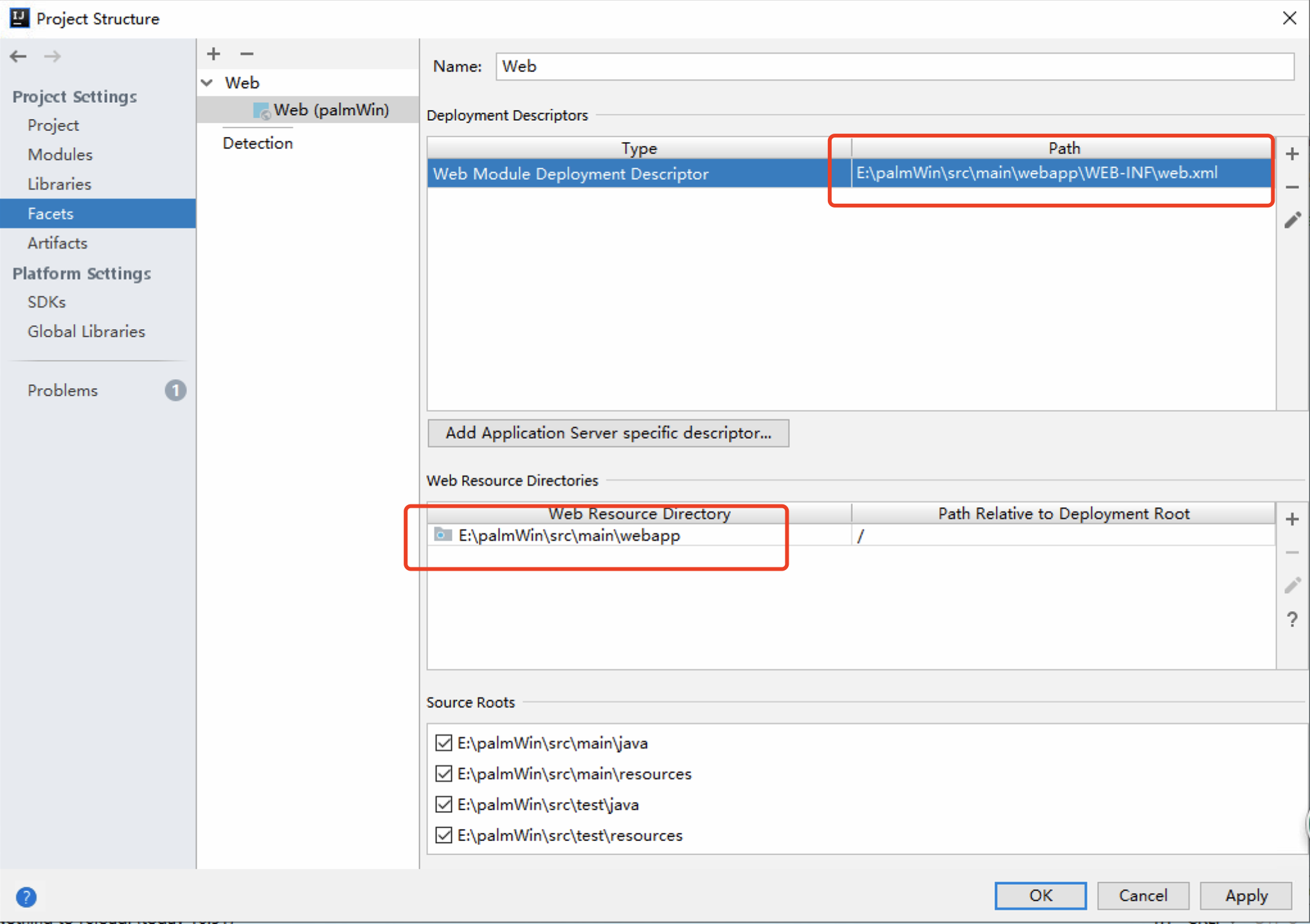
Task: Click the Problems count badge
Action: point(175,390)
